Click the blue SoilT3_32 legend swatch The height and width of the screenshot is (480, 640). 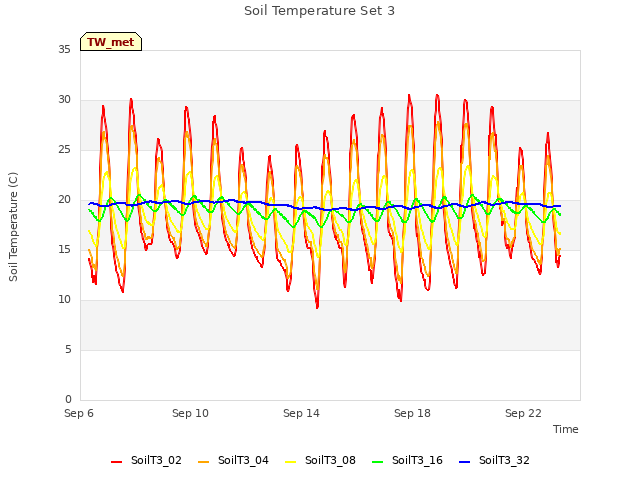click(x=465, y=462)
